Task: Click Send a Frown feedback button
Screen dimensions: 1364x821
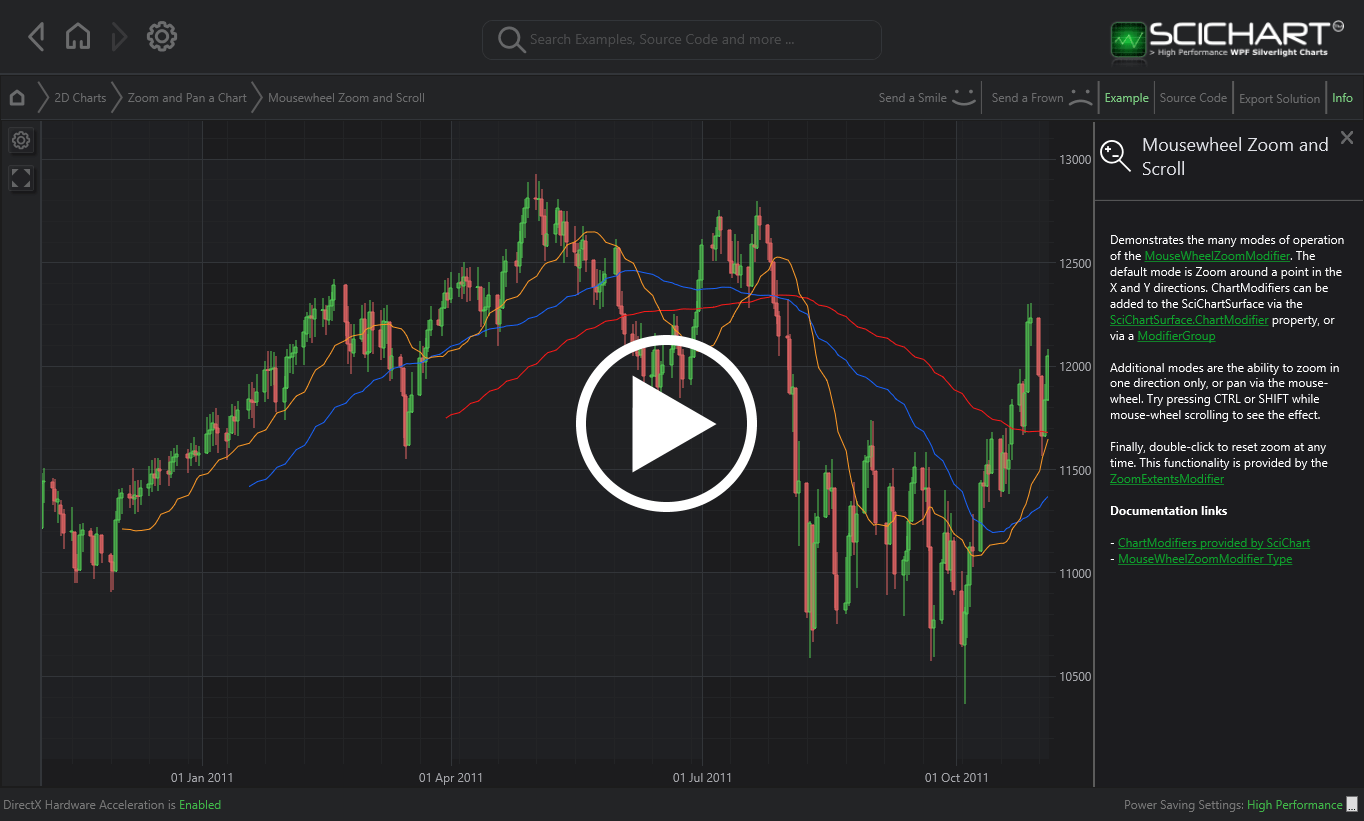Action: pyautogui.click(x=1040, y=97)
